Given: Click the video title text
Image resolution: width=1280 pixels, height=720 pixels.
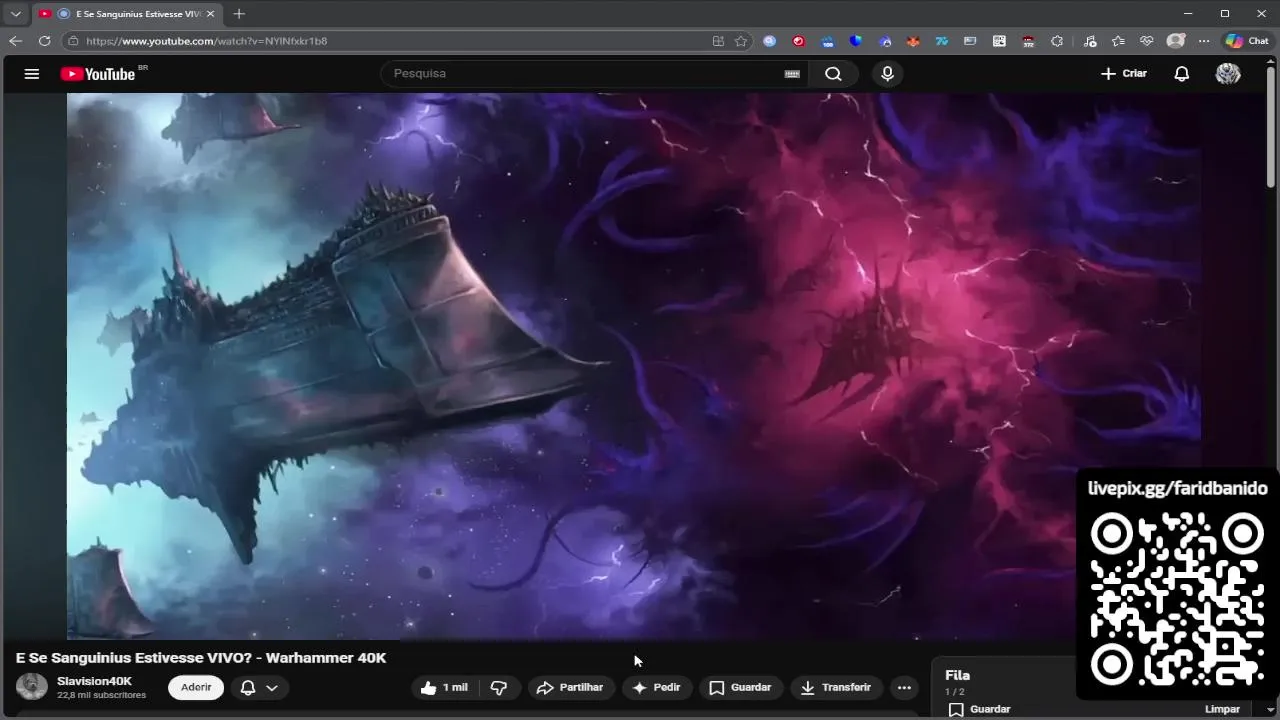Looking at the screenshot, I should [201, 658].
